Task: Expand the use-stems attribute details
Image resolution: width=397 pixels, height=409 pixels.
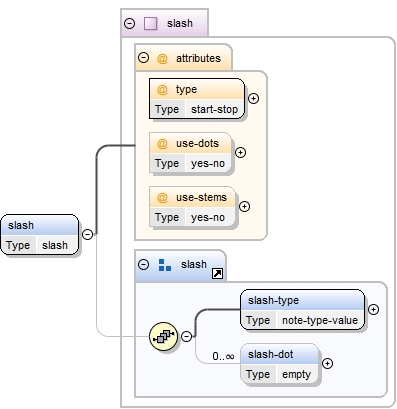Action: coord(244,206)
